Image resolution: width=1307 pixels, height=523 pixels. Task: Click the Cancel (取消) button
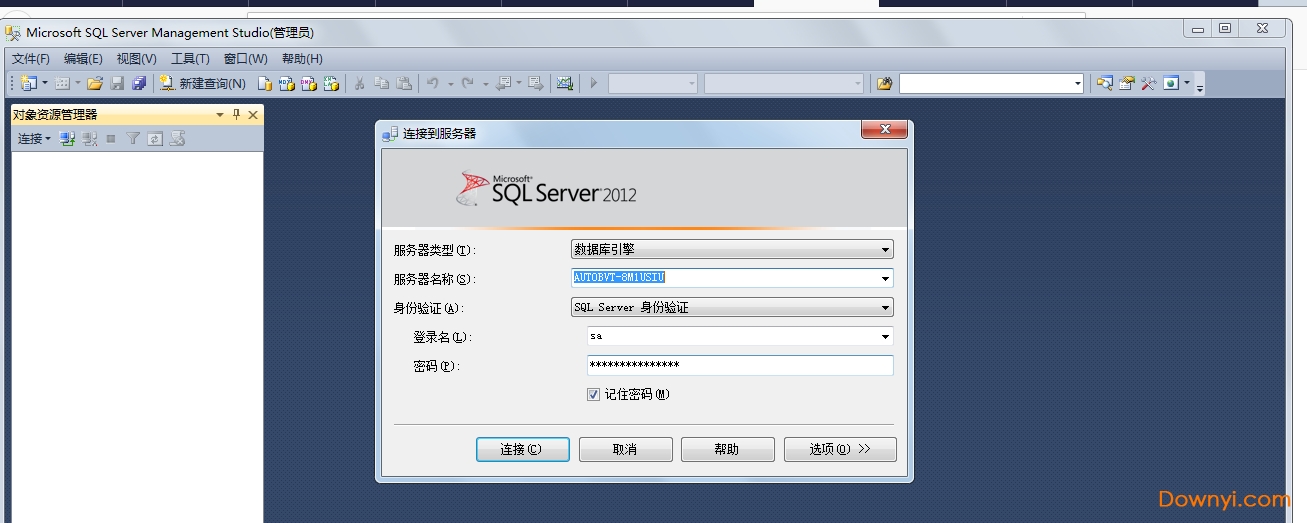[625, 450]
